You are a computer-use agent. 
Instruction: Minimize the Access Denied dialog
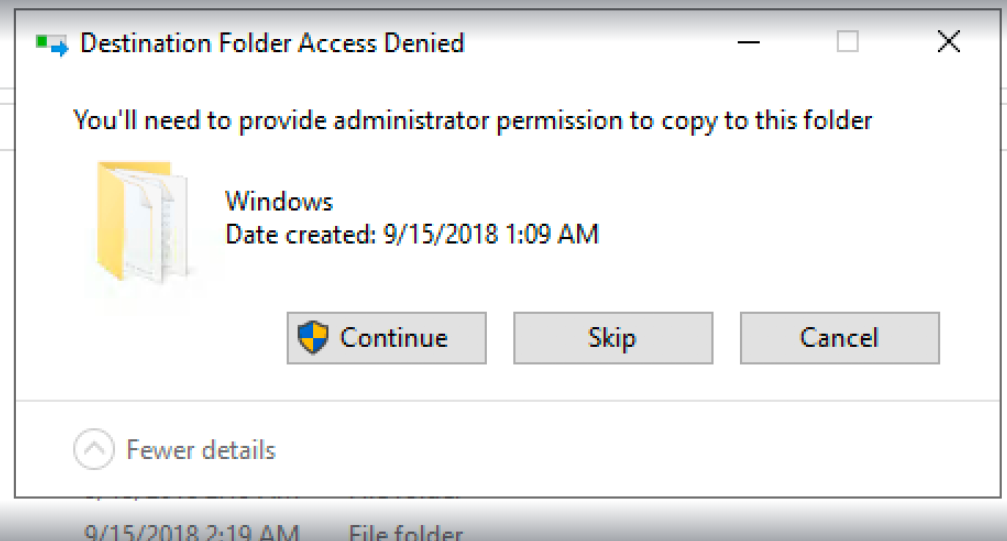pos(748,42)
